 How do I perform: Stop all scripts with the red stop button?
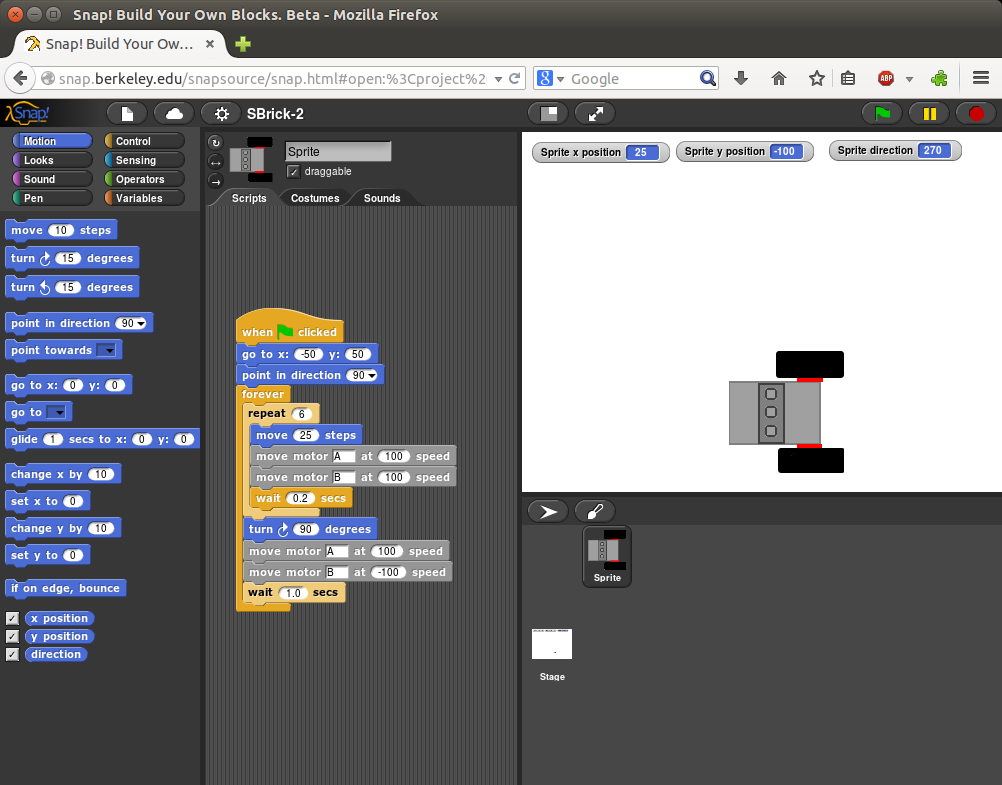tap(976, 114)
